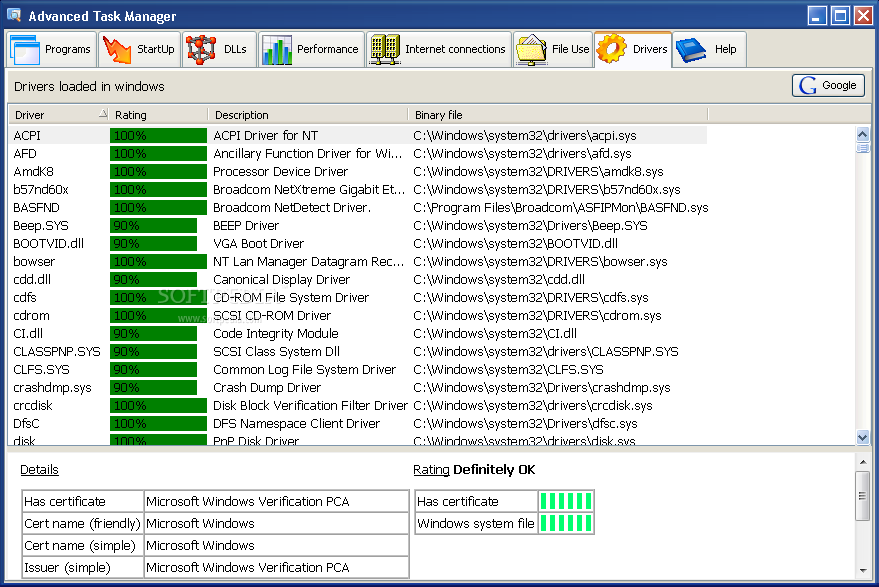Image resolution: width=879 pixels, height=587 pixels.
Task: Click the StartUp arrow icon
Action: click(x=117, y=49)
